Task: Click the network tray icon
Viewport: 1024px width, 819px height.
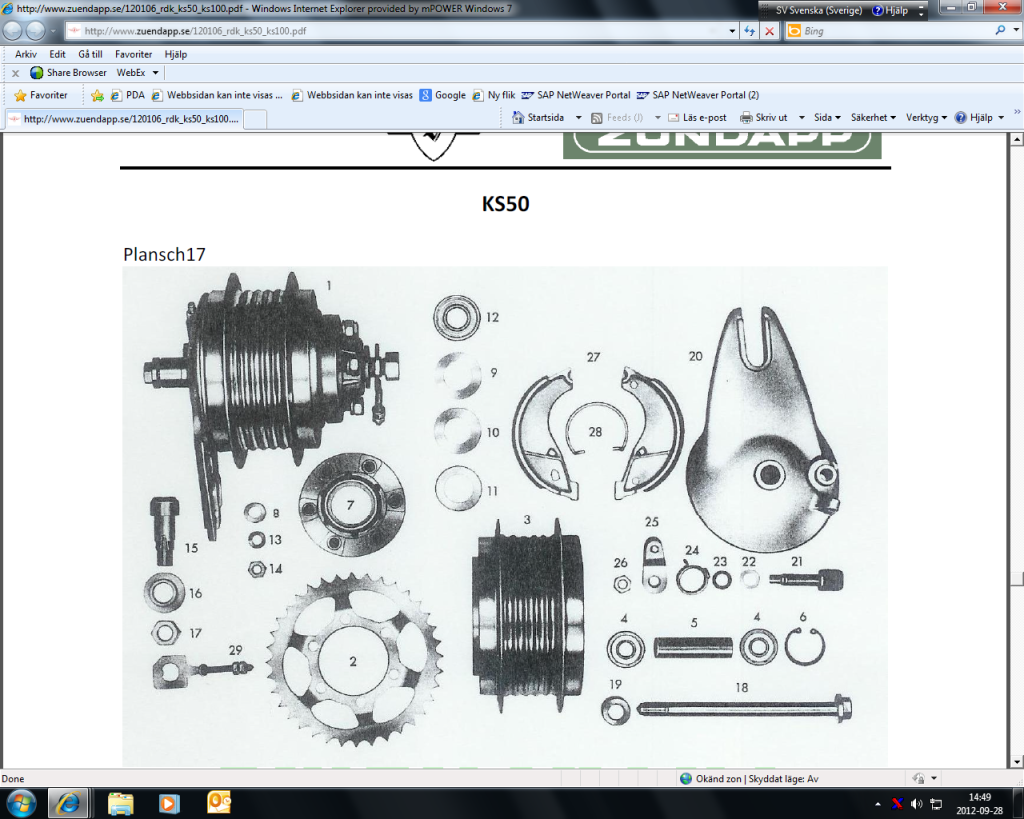Action: coord(936,804)
